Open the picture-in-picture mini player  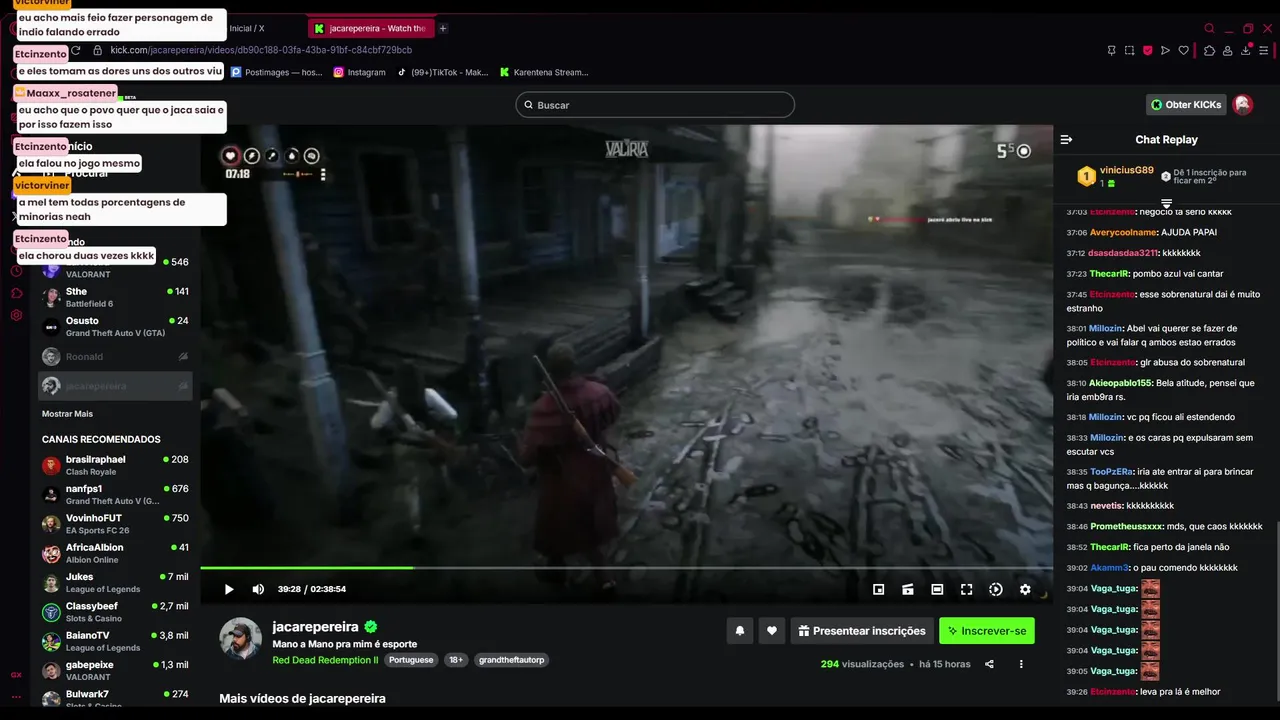click(878, 590)
